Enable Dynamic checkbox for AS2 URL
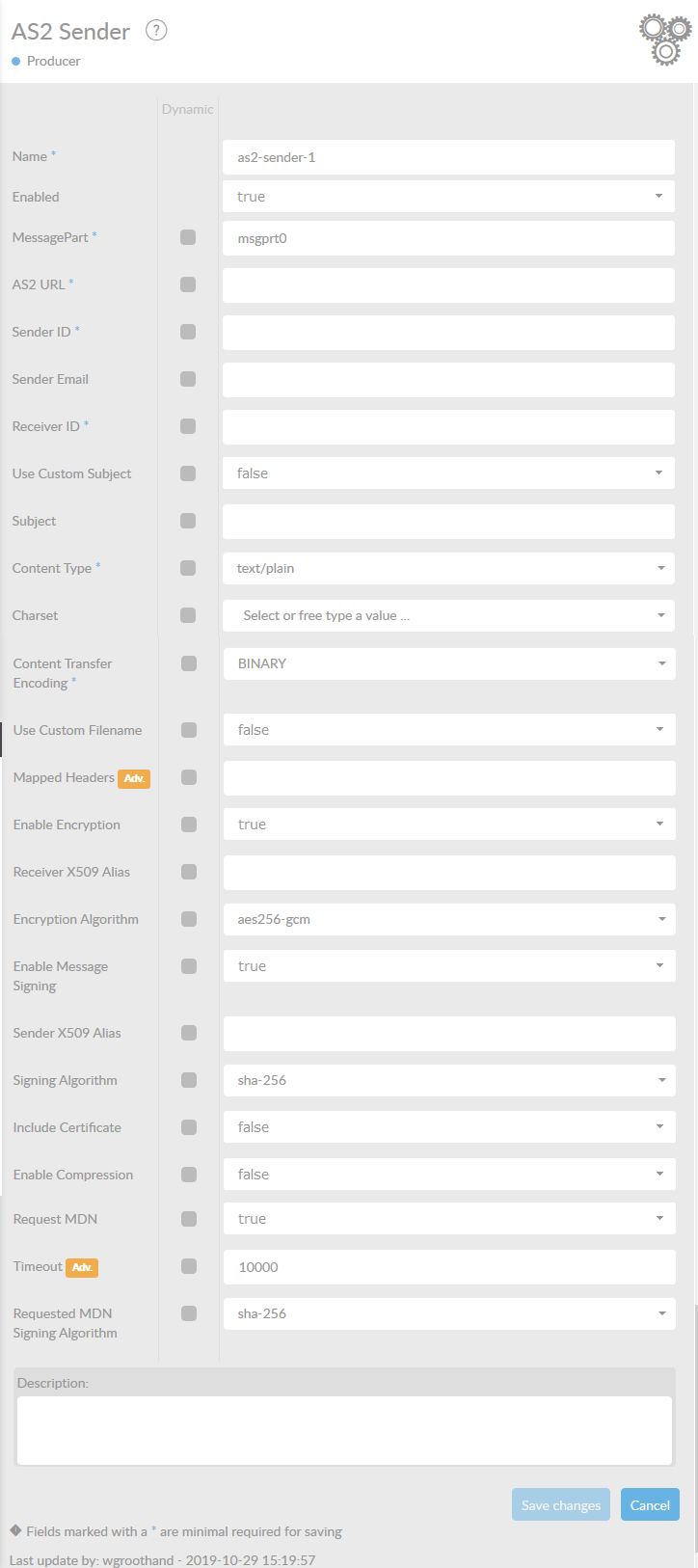The width and height of the screenshot is (698, 1568). pyautogui.click(x=188, y=284)
